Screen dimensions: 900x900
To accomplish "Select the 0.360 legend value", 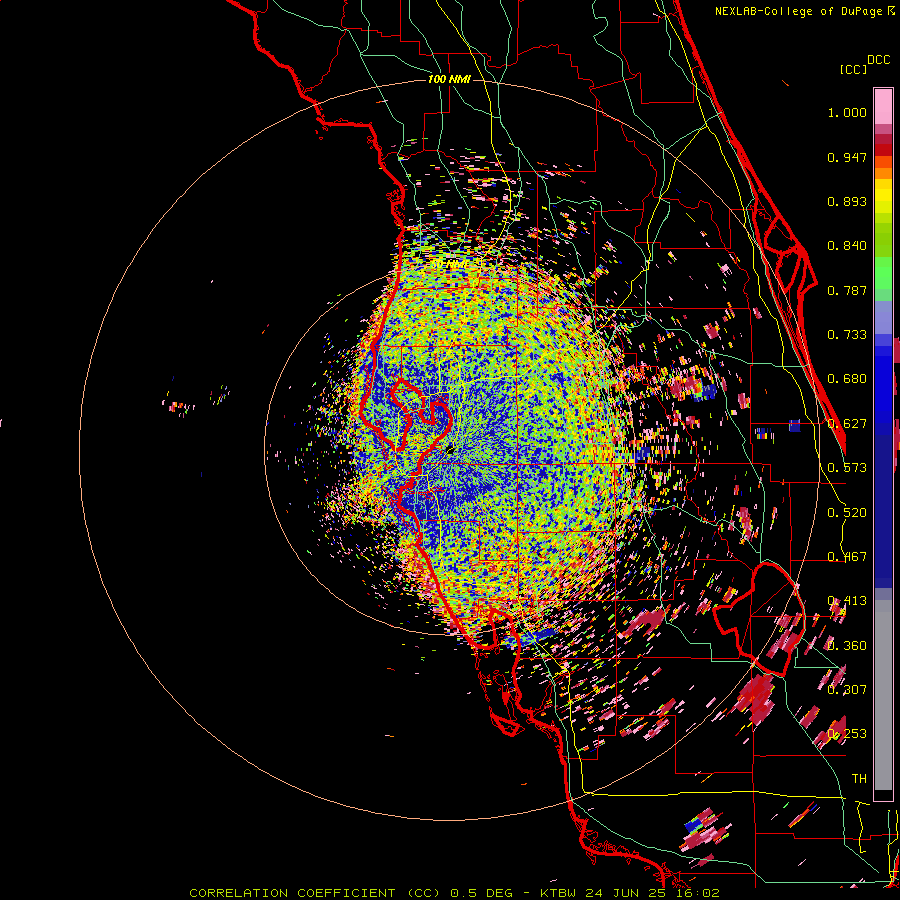I will tap(847, 646).
